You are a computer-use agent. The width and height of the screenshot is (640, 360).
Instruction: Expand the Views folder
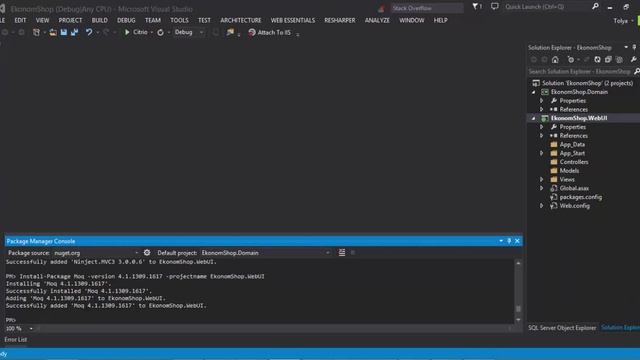coord(542,180)
